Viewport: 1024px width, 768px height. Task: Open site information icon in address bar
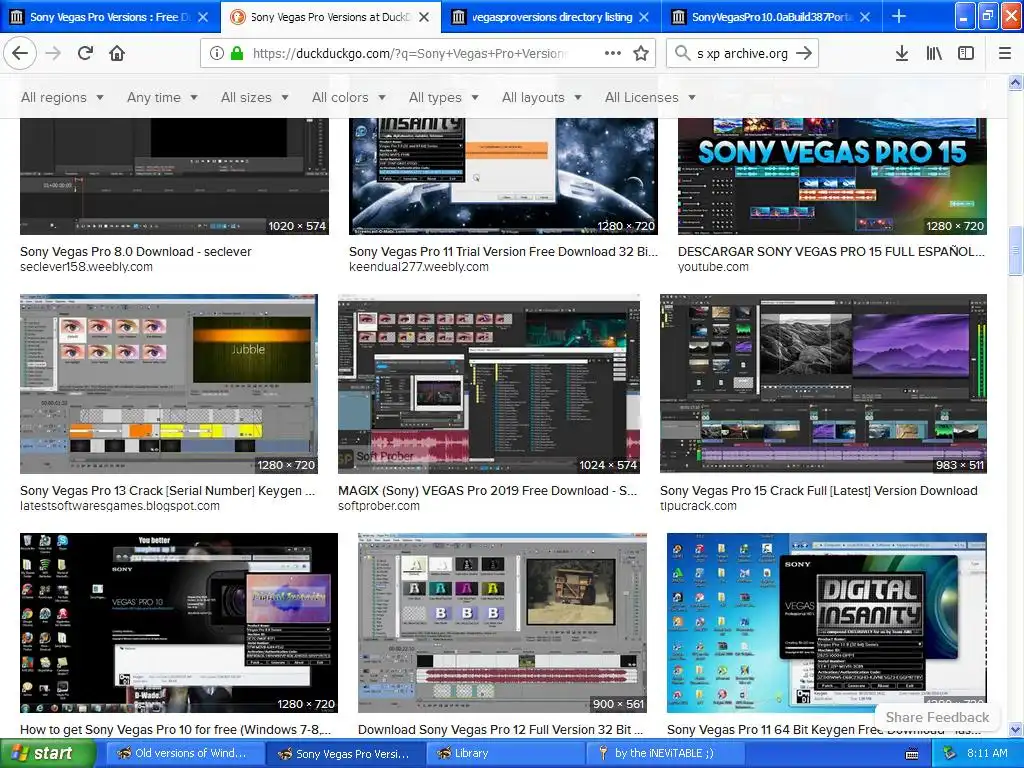click(216, 54)
